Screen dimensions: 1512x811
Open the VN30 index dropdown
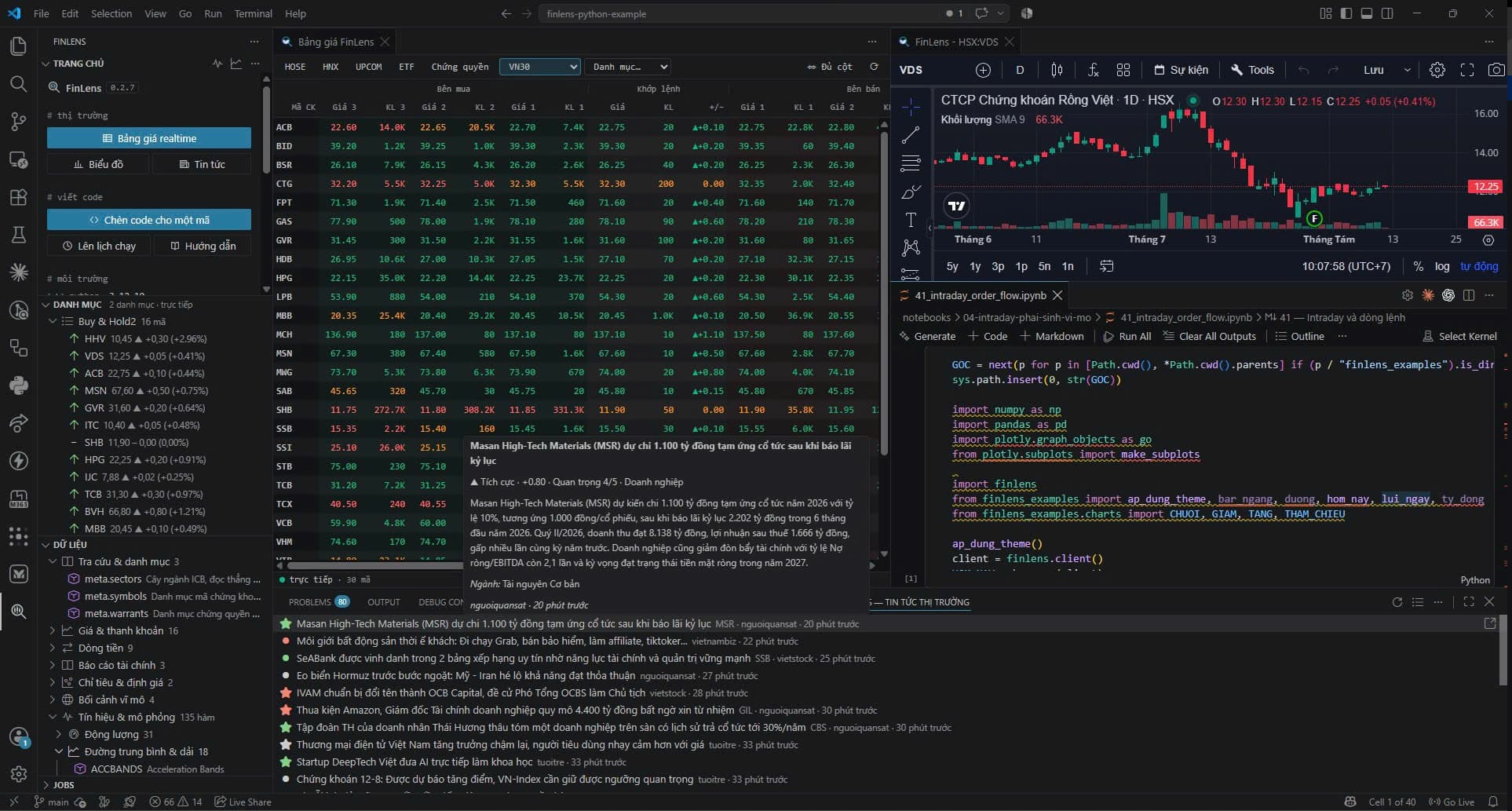point(539,67)
